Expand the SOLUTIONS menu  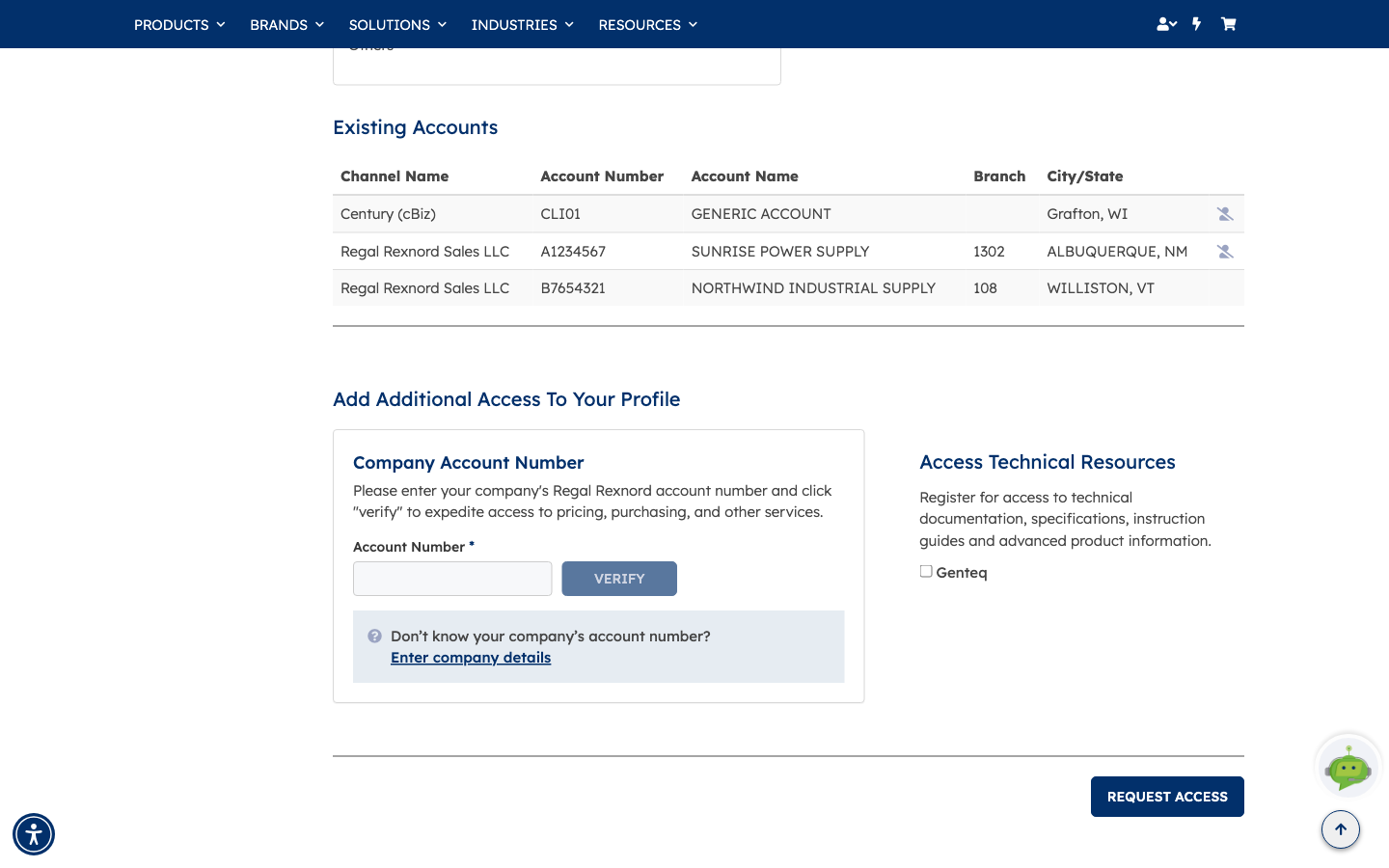coord(397,25)
